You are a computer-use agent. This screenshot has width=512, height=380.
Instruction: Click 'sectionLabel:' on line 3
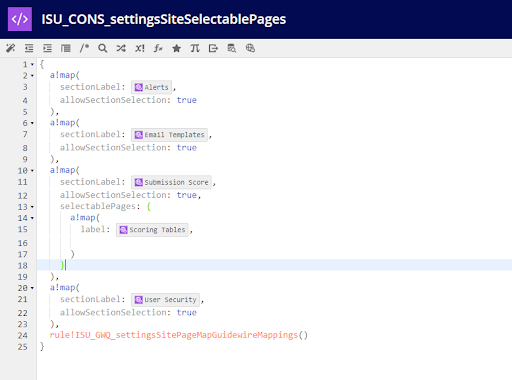(93, 87)
